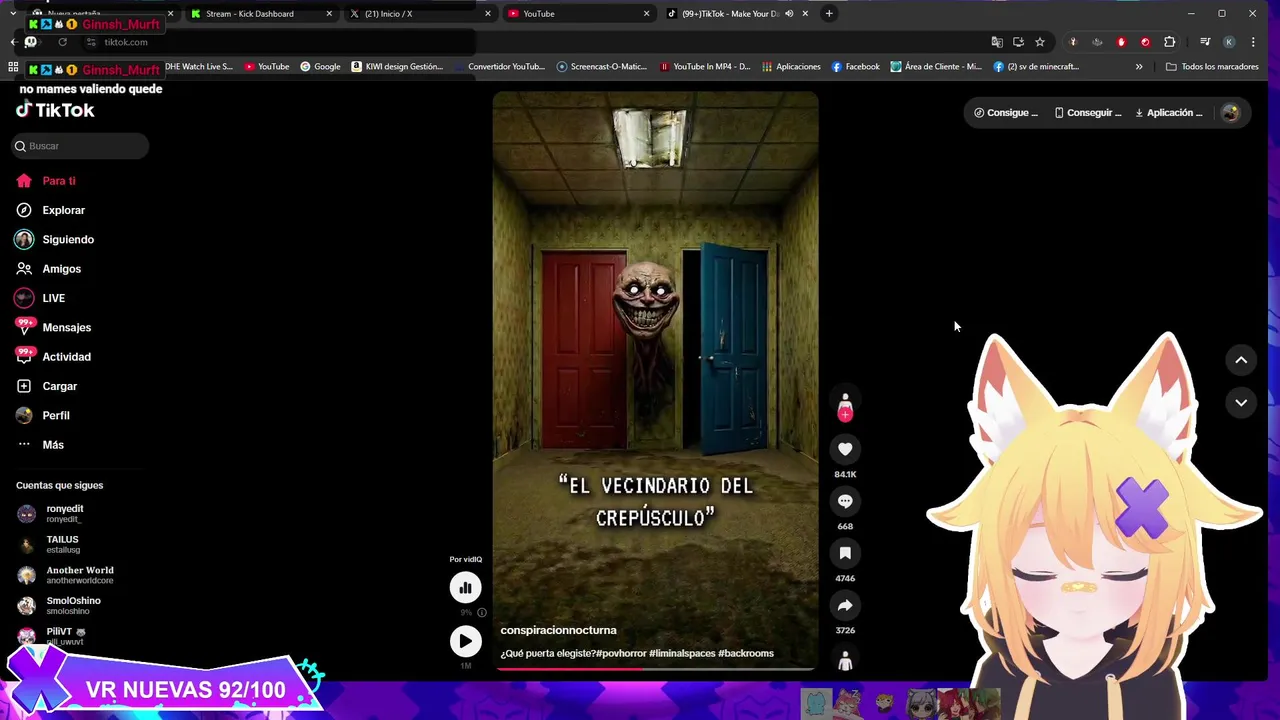Click the Consigue... coins button
Screen dimensions: 1280x720
(1006, 113)
